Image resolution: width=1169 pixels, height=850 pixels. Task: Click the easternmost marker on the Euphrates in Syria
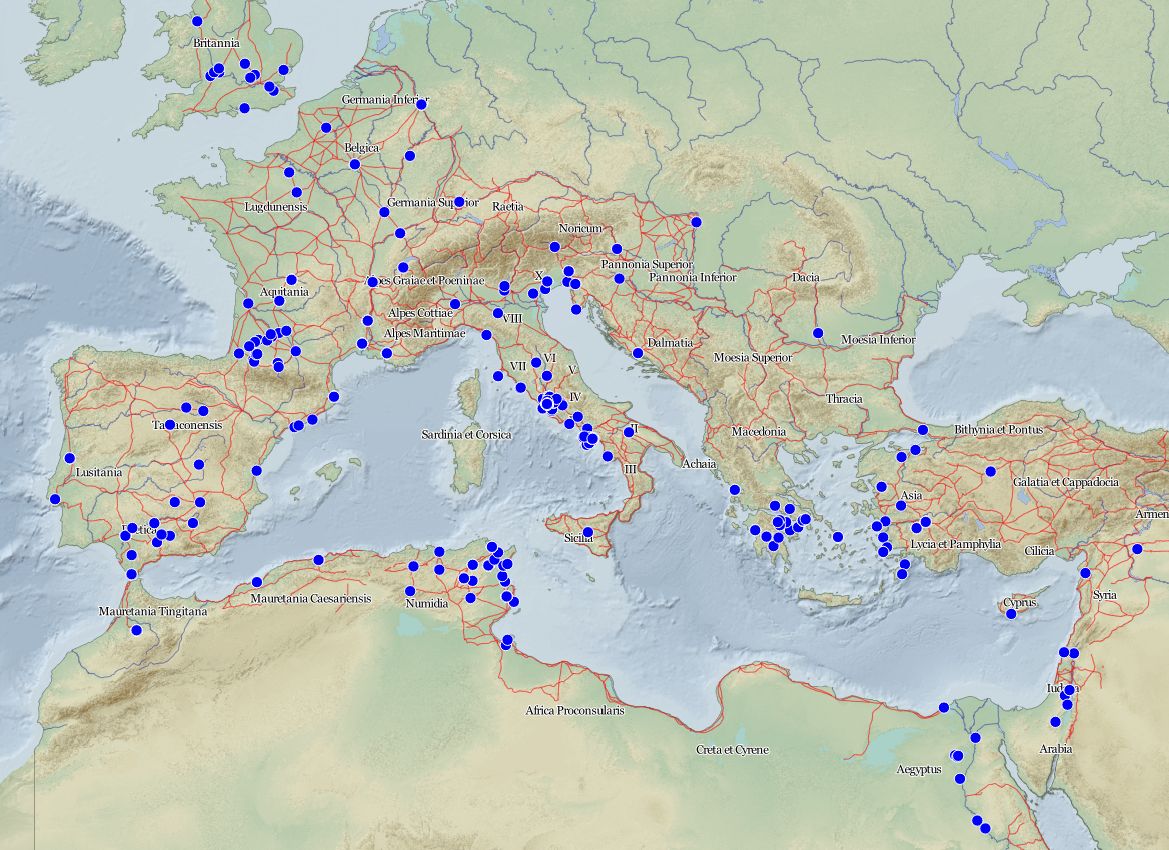(1138, 548)
